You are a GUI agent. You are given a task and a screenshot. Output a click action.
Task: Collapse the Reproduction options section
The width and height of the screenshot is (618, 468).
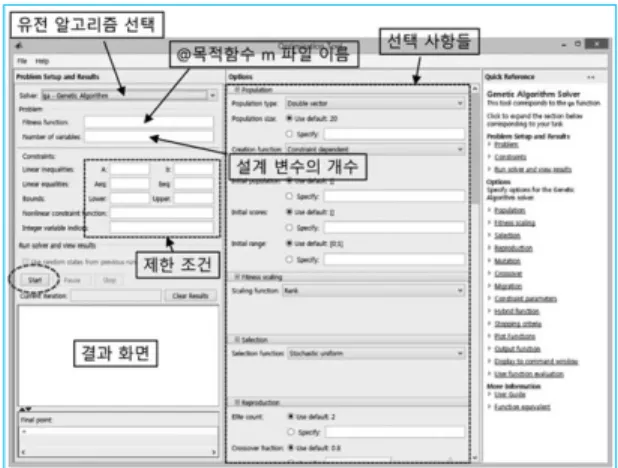click(x=237, y=402)
